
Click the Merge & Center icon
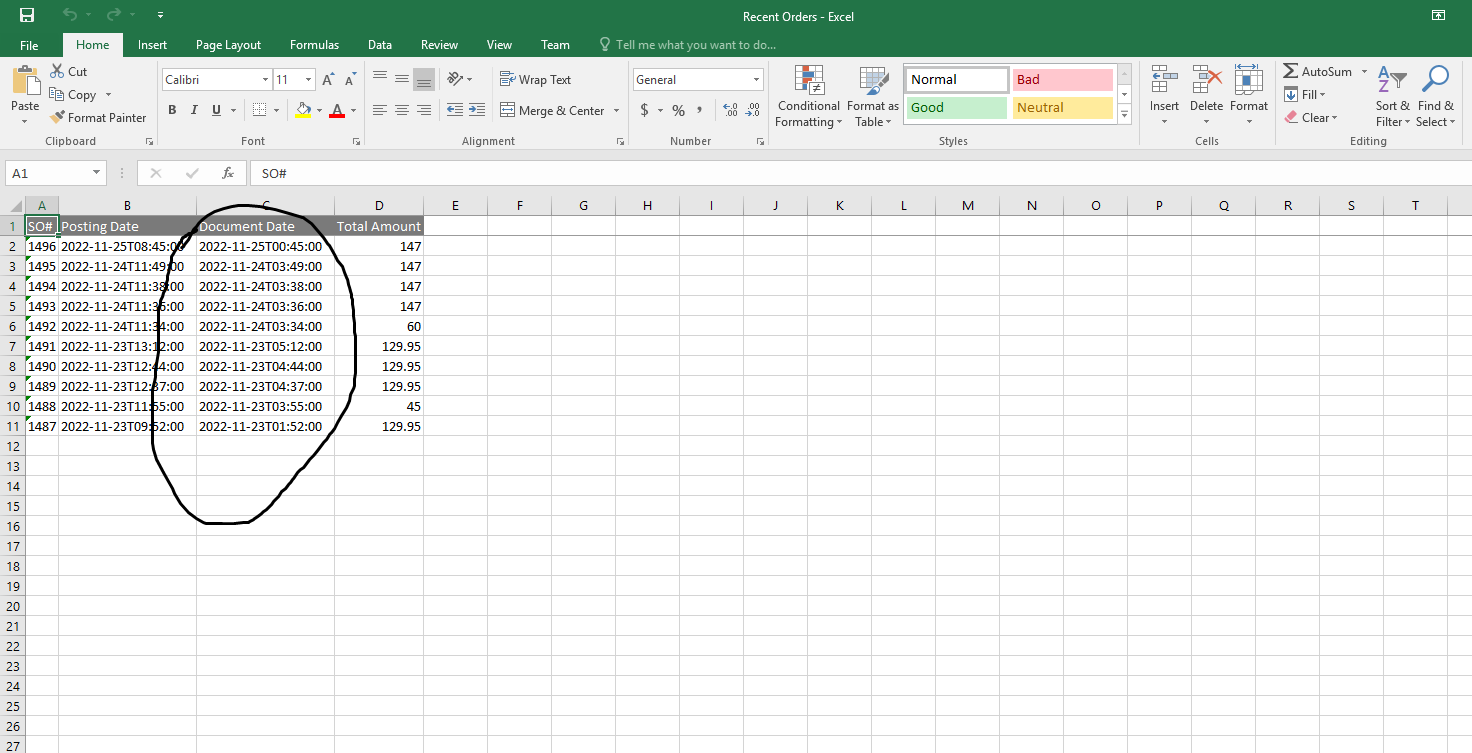point(507,110)
